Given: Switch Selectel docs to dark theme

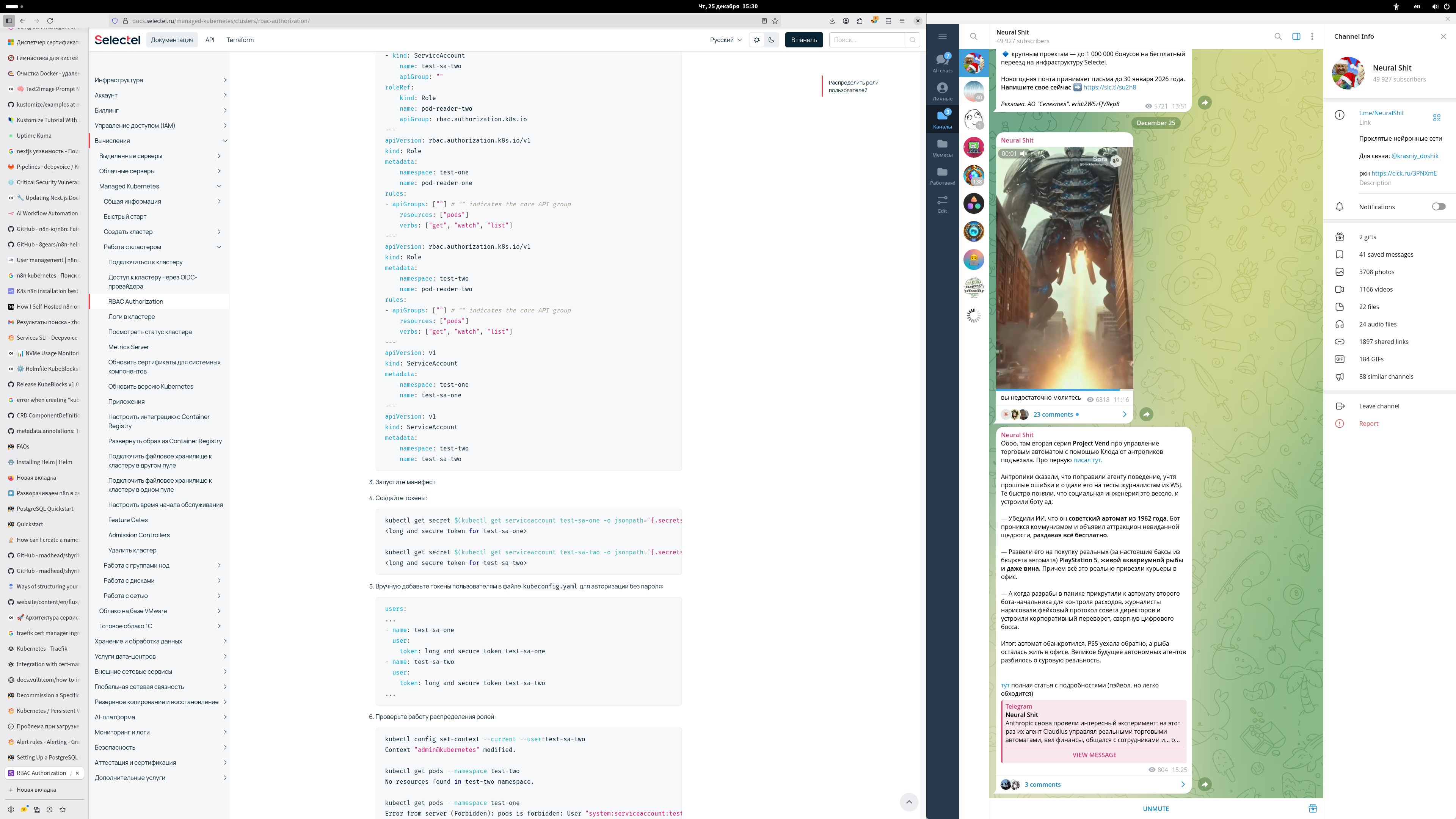Looking at the screenshot, I should tap(772, 39).
